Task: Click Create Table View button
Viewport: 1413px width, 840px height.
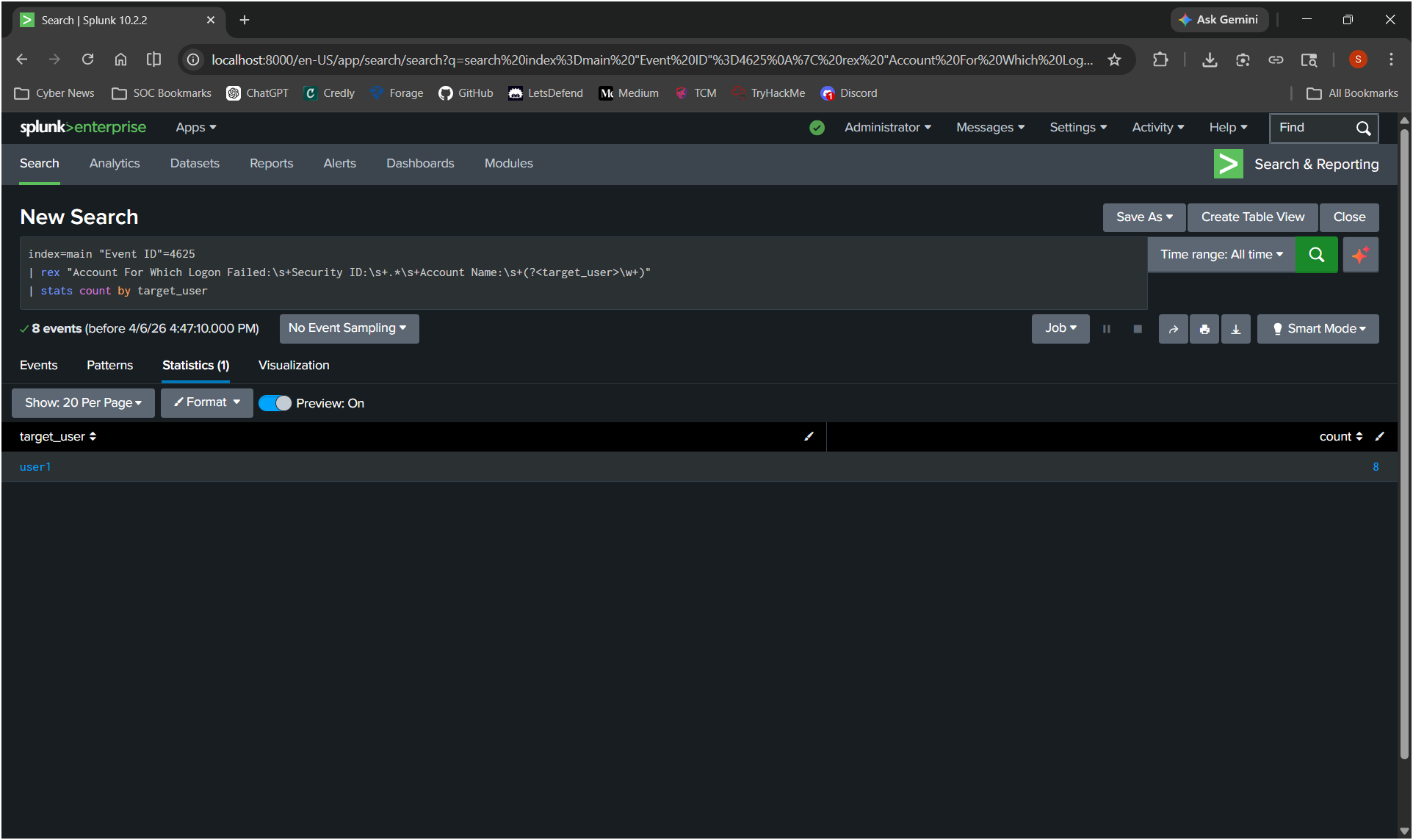Action: click(x=1252, y=217)
